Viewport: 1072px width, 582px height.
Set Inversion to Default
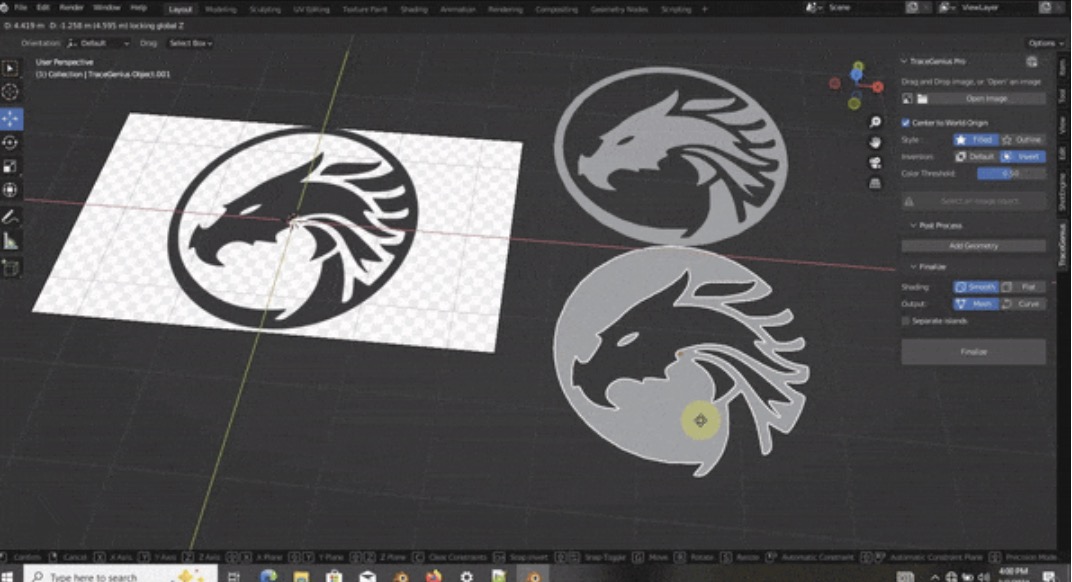[976, 157]
